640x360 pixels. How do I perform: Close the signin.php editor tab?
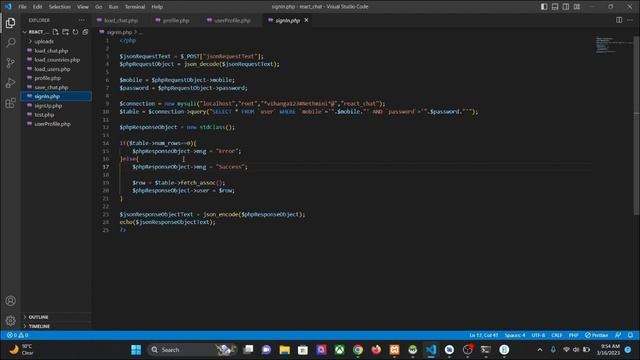coord(306,20)
